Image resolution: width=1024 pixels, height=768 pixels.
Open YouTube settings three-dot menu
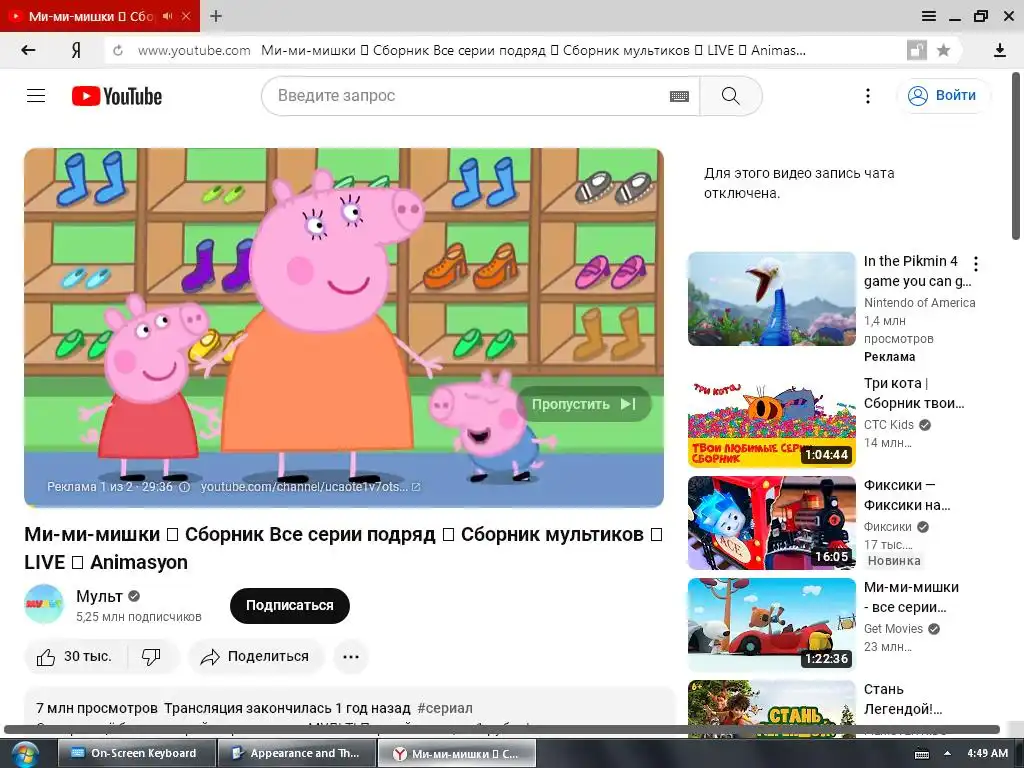867,96
